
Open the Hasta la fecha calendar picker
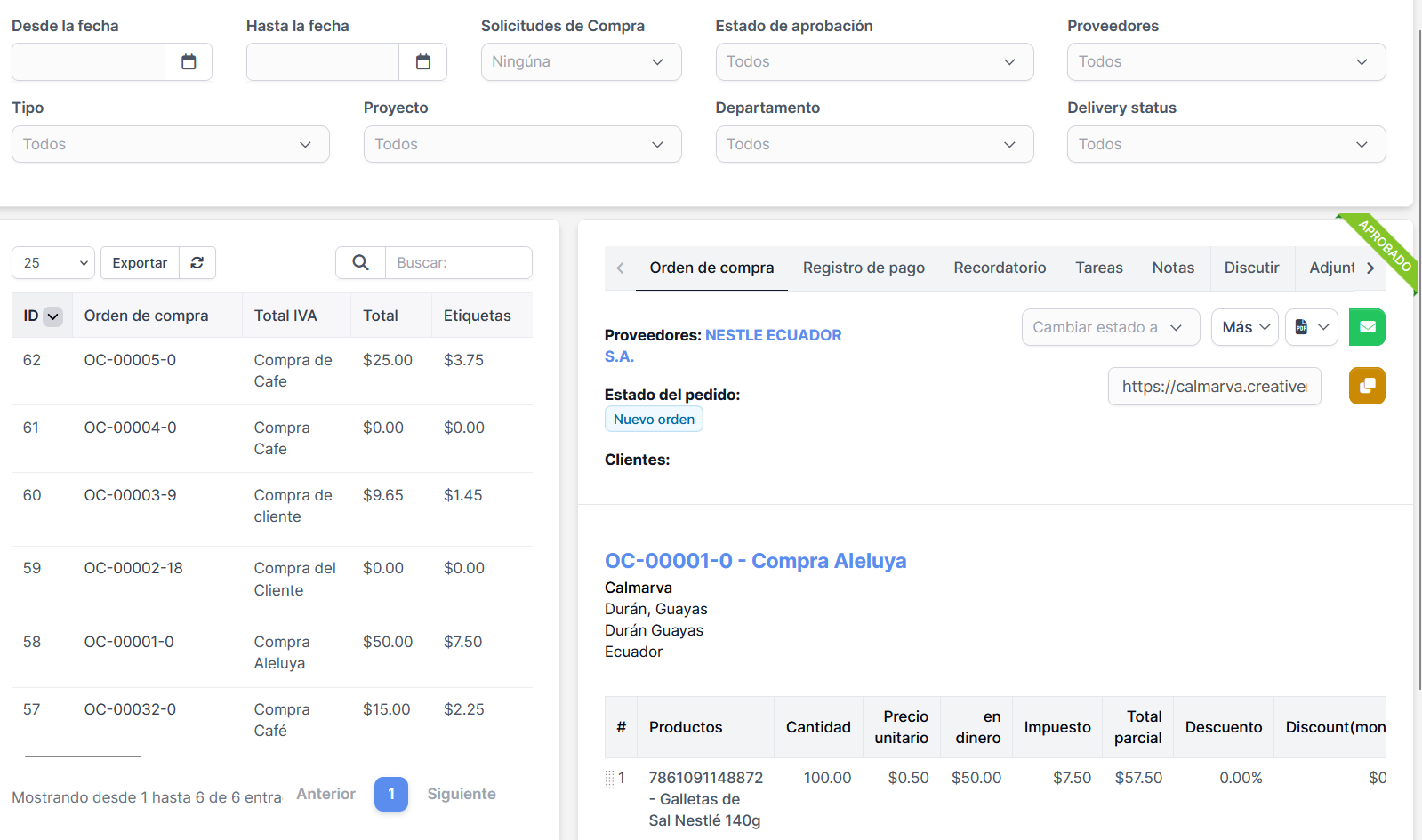[422, 62]
